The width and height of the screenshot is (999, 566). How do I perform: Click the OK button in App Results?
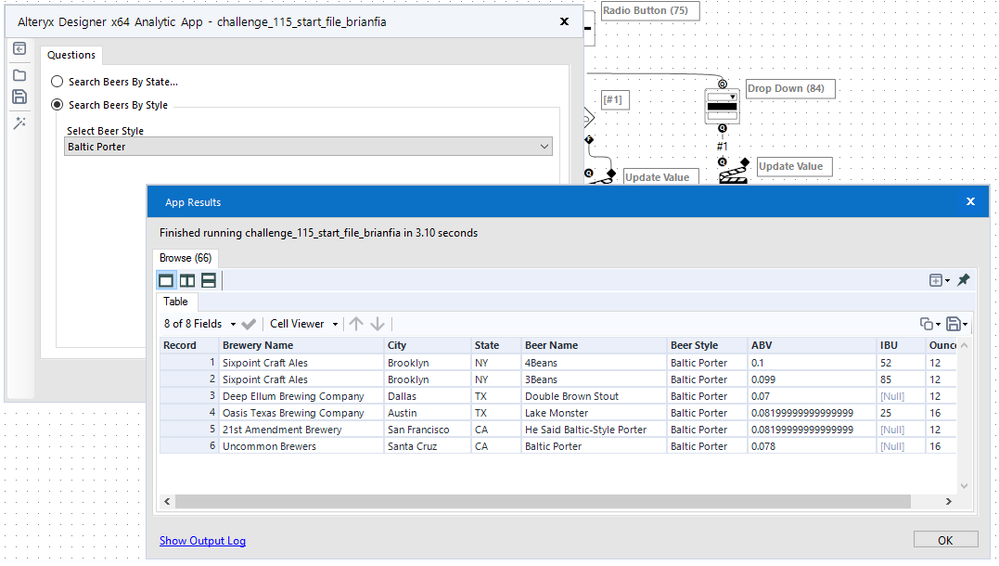(x=945, y=540)
